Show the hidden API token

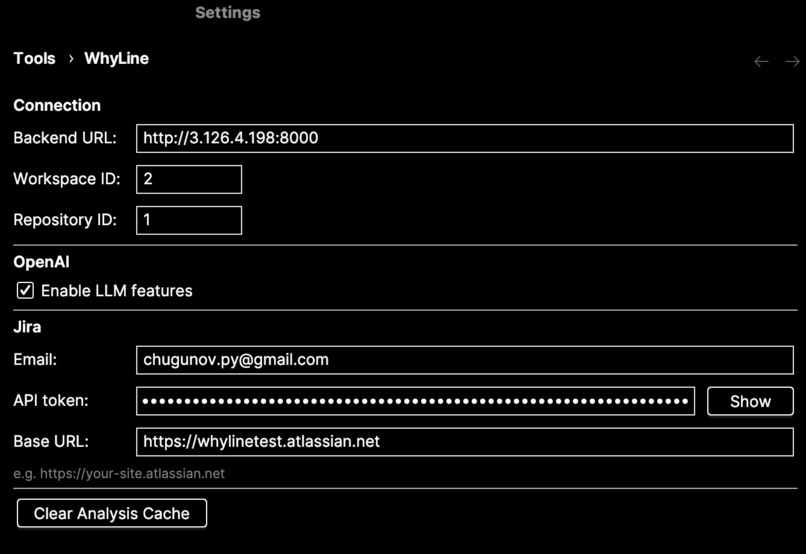pos(750,401)
